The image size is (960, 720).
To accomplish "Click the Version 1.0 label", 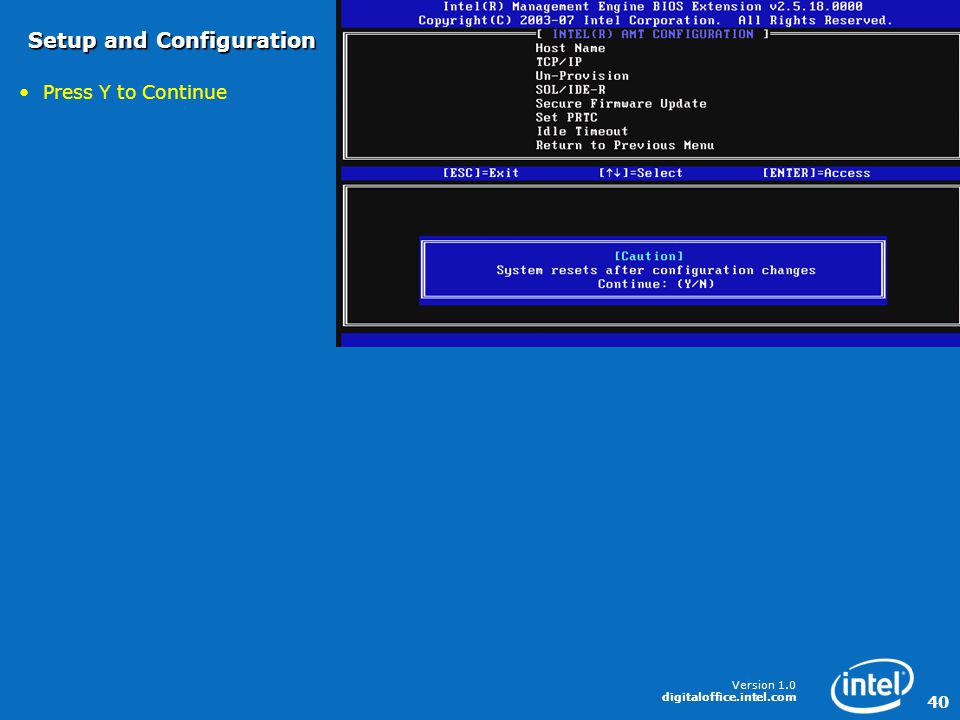I will (x=763, y=684).
